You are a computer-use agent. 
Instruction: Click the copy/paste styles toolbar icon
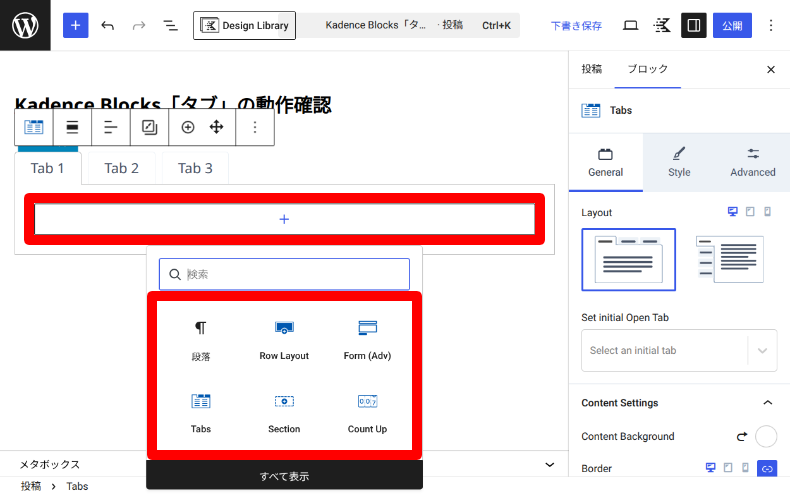[x=149, y=127]
